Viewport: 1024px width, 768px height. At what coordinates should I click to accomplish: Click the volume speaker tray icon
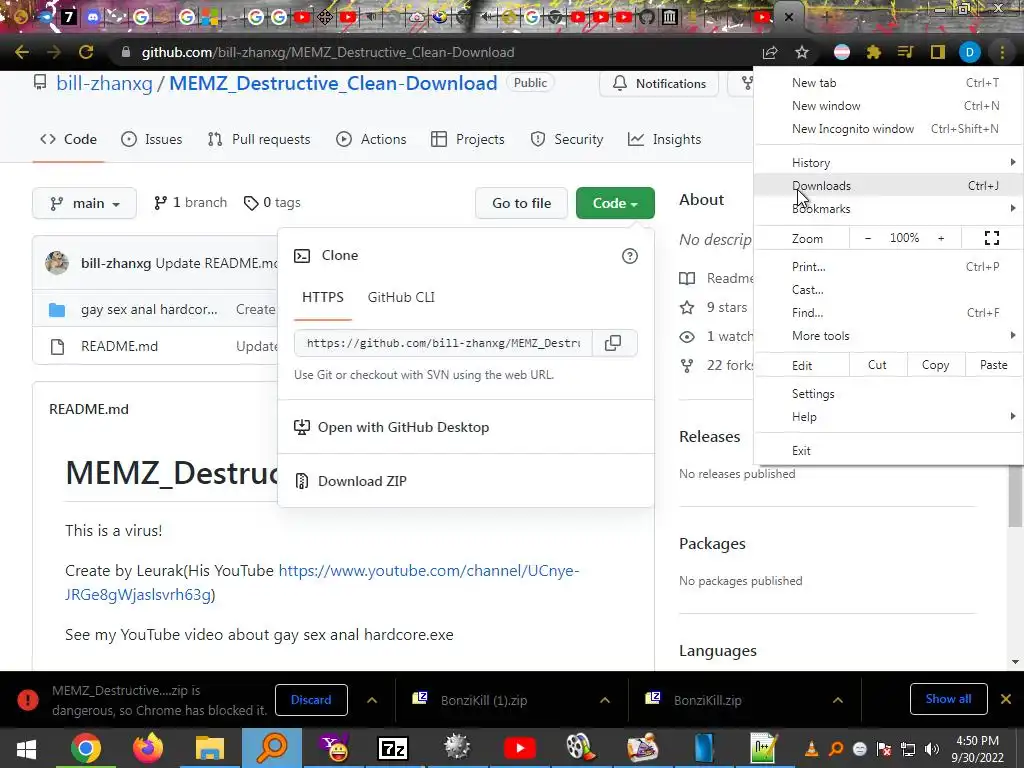[x=932, y=749]
